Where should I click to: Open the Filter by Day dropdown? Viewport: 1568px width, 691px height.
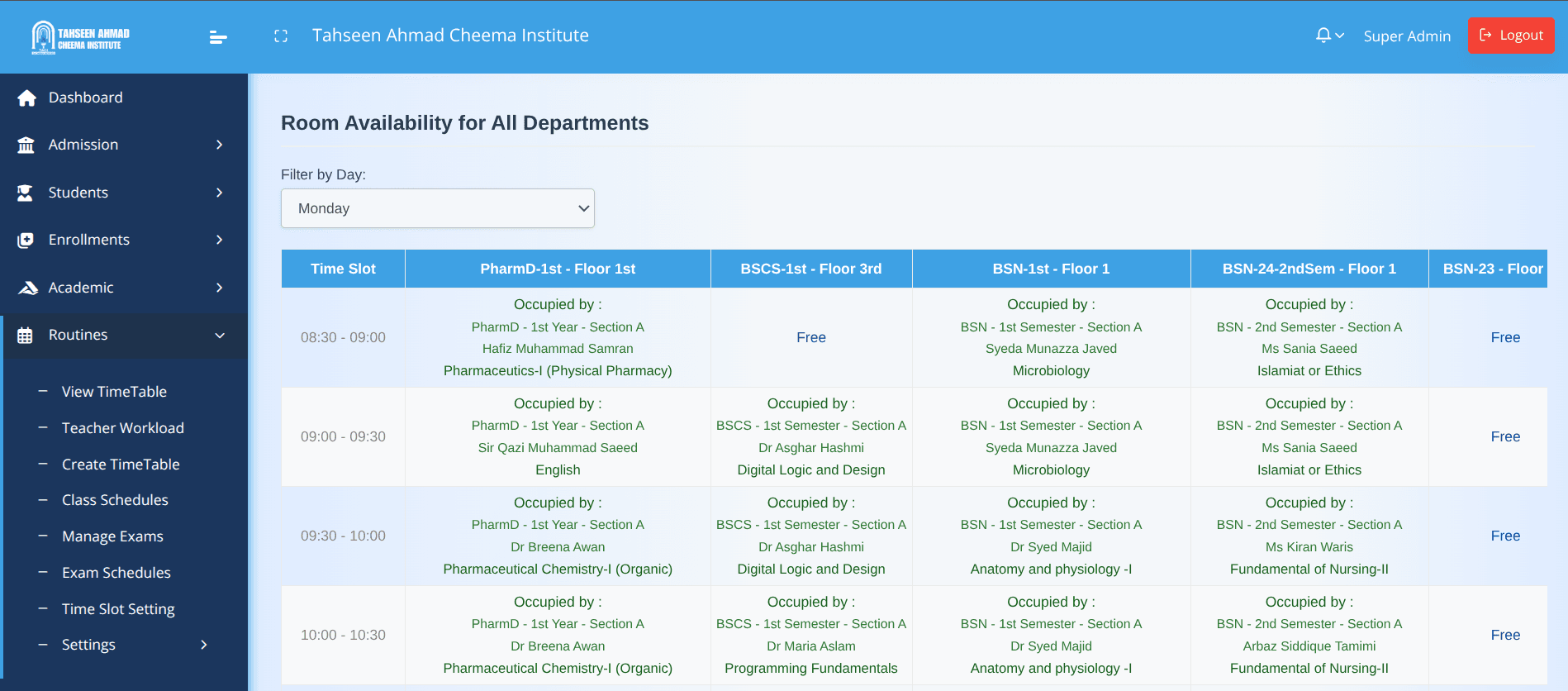[x=438, y=208]
